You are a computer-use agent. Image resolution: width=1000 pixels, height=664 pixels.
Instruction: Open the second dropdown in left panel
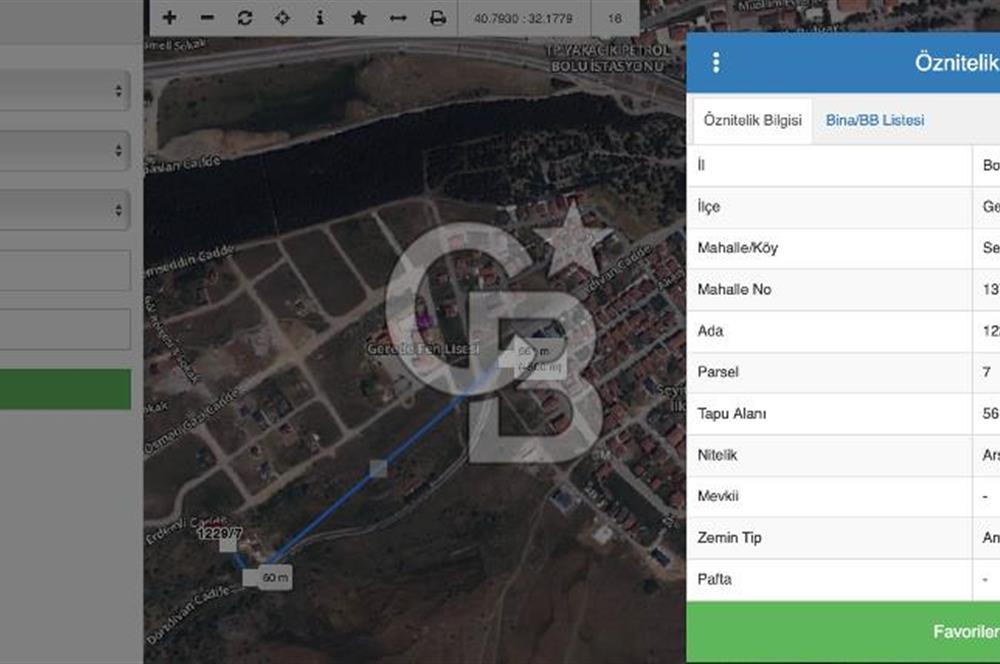tap(65, 150)
